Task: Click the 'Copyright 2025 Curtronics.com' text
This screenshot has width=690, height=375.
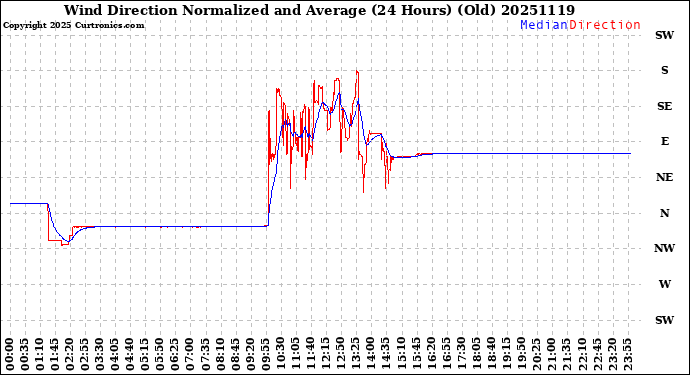Action: (73, 26)
